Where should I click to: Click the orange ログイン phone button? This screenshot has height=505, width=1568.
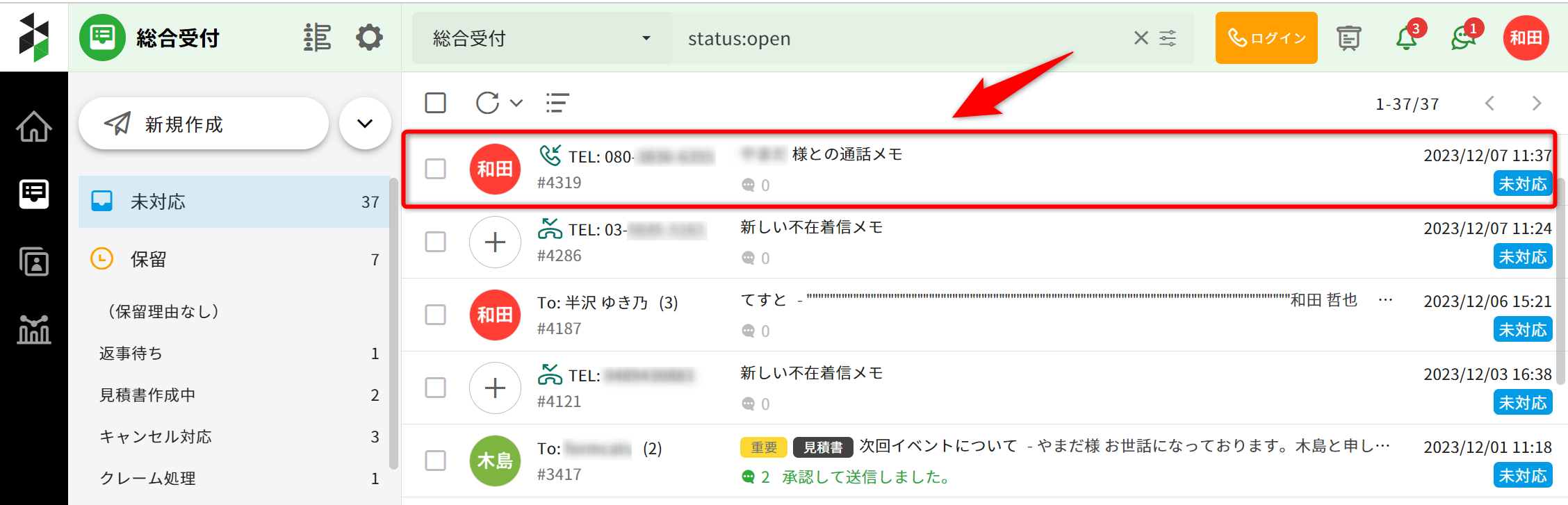click(x=1266, y=38)
